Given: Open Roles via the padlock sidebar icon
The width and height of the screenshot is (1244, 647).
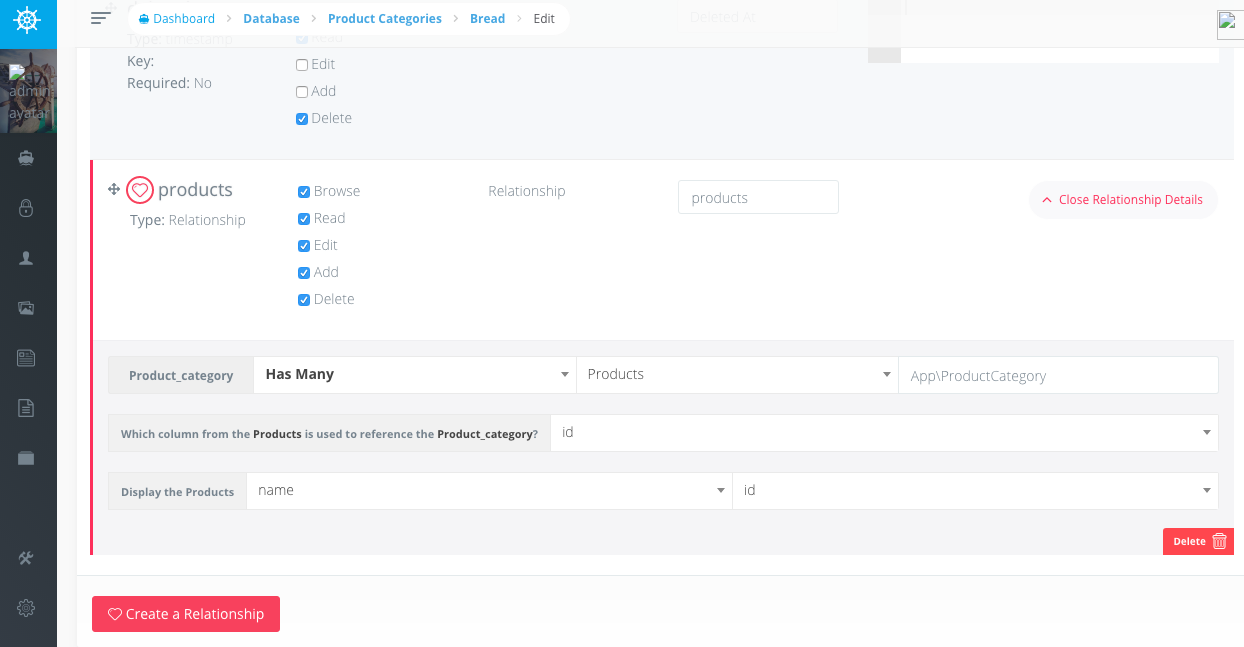Looking at the screenshot, I should pos(27,208).
